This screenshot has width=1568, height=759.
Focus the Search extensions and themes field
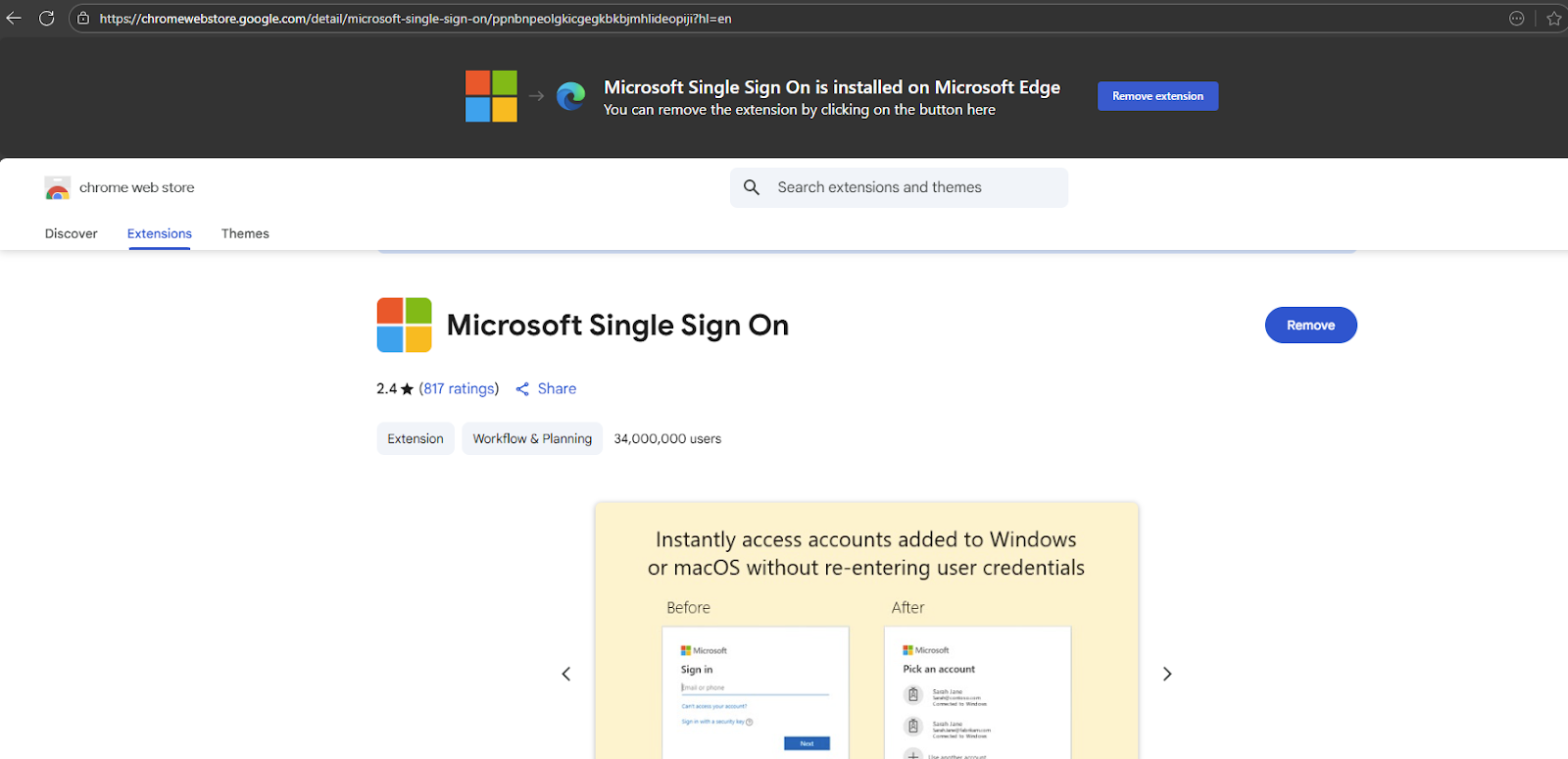tap(899, 187)
